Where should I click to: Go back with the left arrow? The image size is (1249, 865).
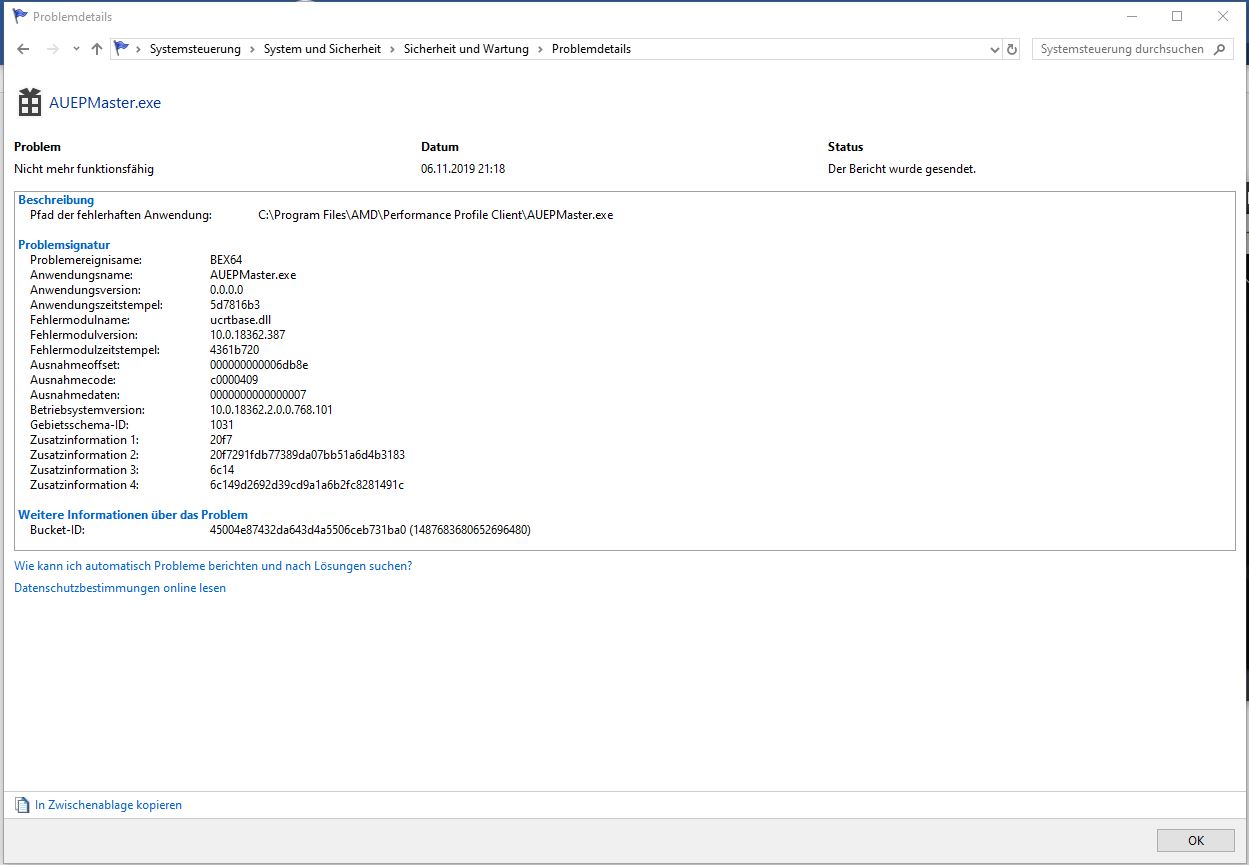(23, 49)
